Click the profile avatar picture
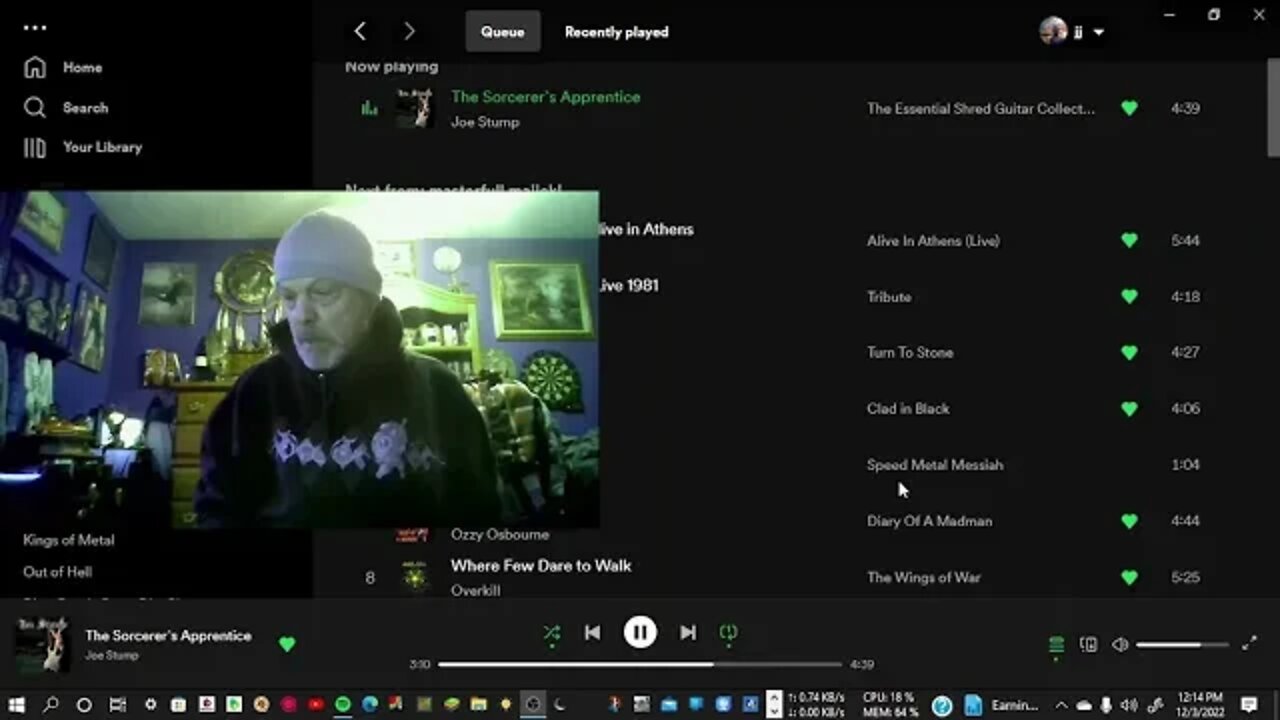1280x720 pixels. click(1053, 32)
